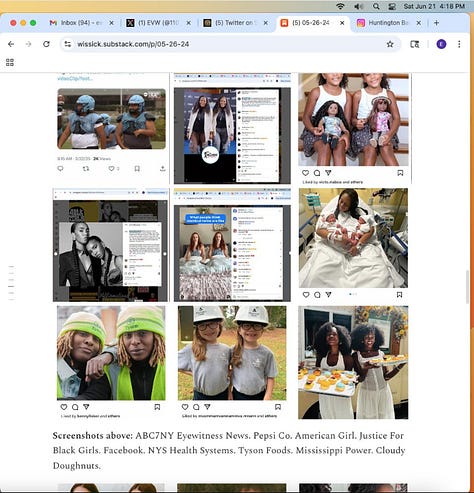
Task: Like the hospital newborn twins post
Action: coord(306,295)
